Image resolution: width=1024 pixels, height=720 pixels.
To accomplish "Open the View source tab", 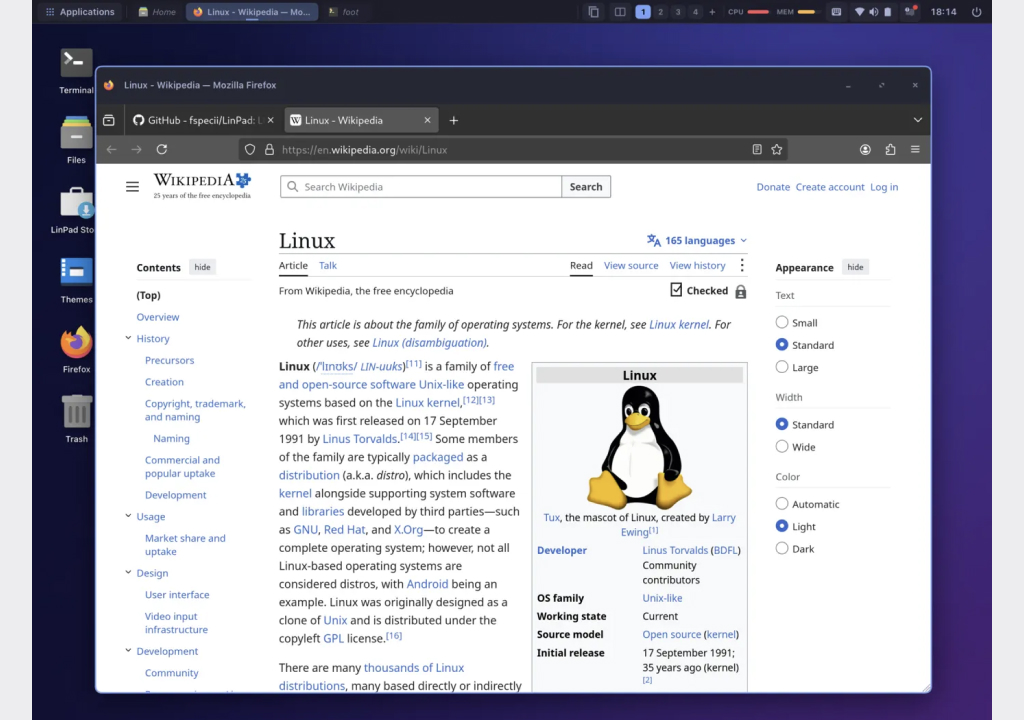I will (x=631, y=265).
